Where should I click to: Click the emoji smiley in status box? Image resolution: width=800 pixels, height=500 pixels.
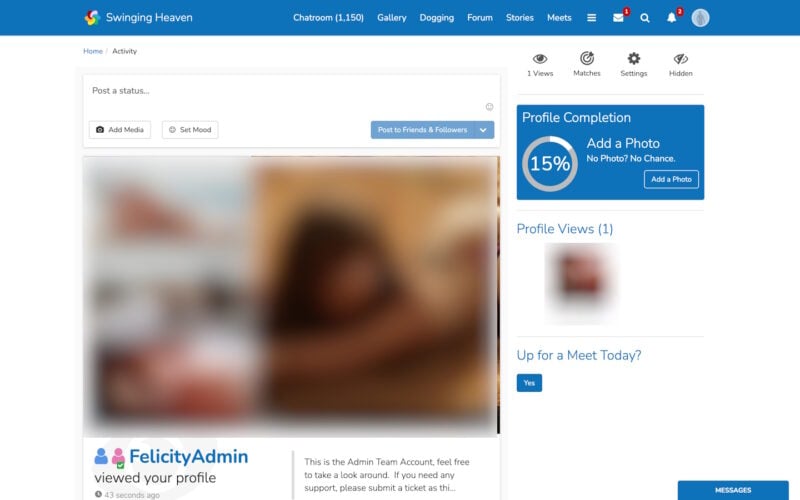pos(489,107)
